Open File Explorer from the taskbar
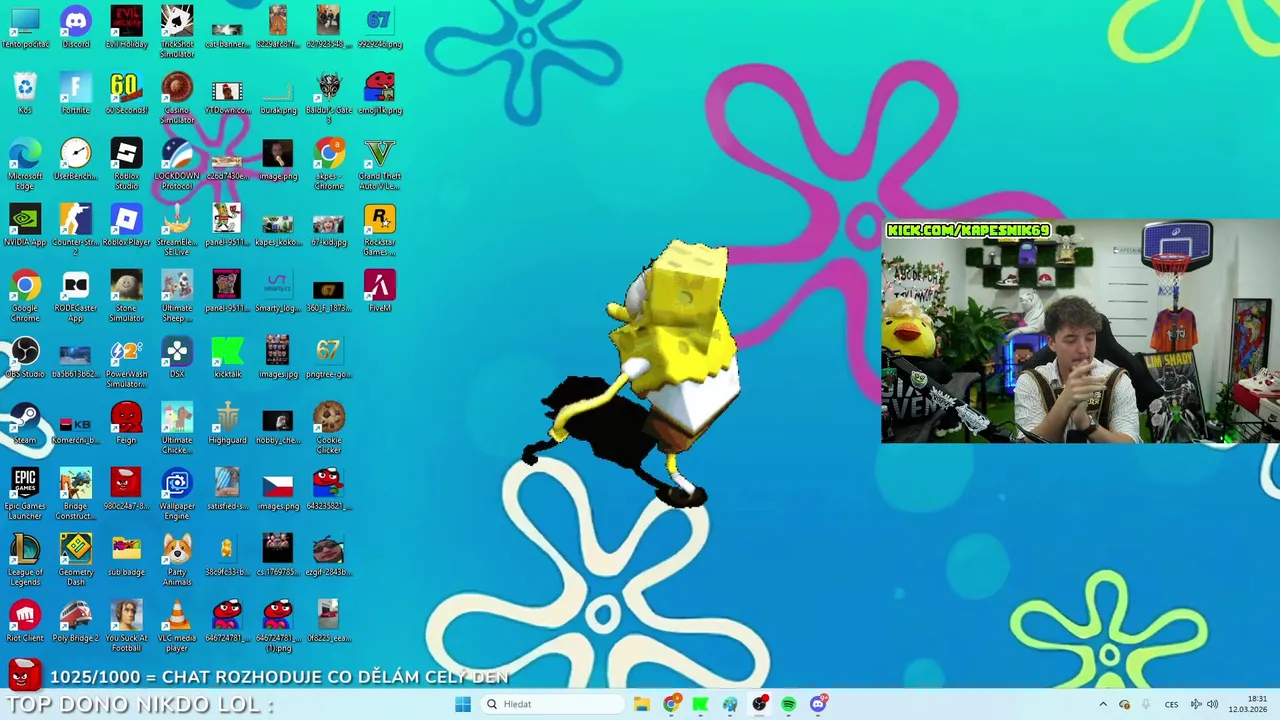The height and width of the screenshot is (720, 1280). click(x=642, y=704)
